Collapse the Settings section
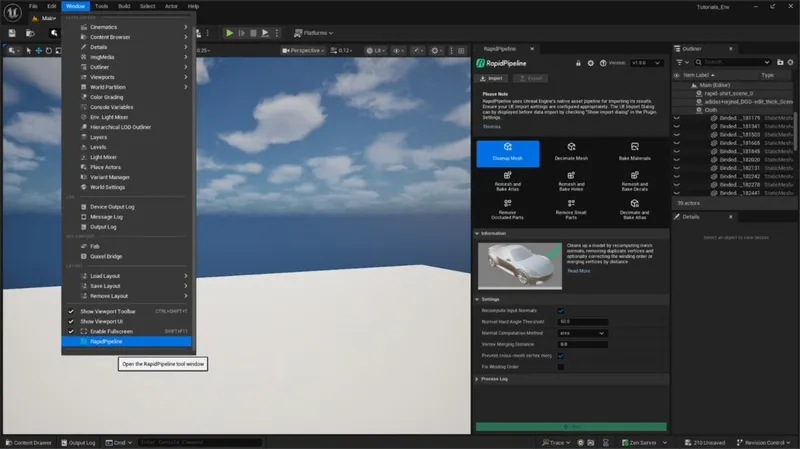This screenshot has width=800, height=449. click(477, 300)
